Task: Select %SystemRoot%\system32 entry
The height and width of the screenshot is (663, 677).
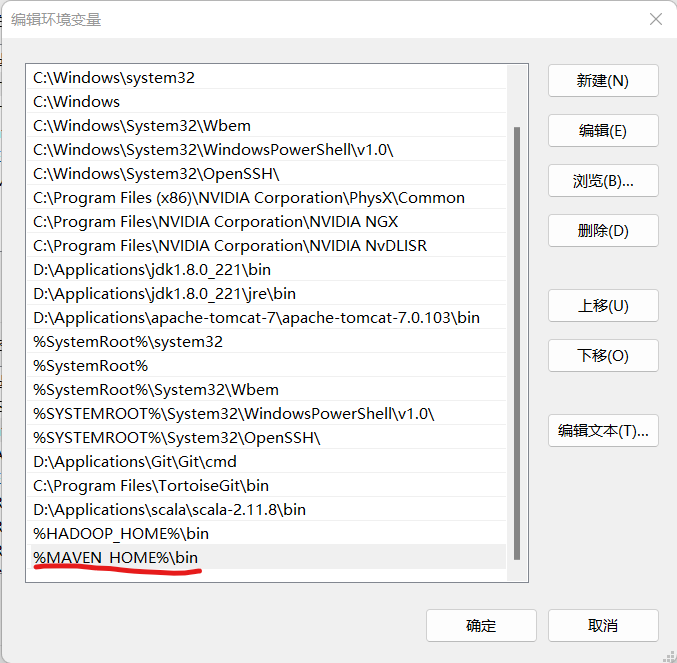Action: (267, 342)
